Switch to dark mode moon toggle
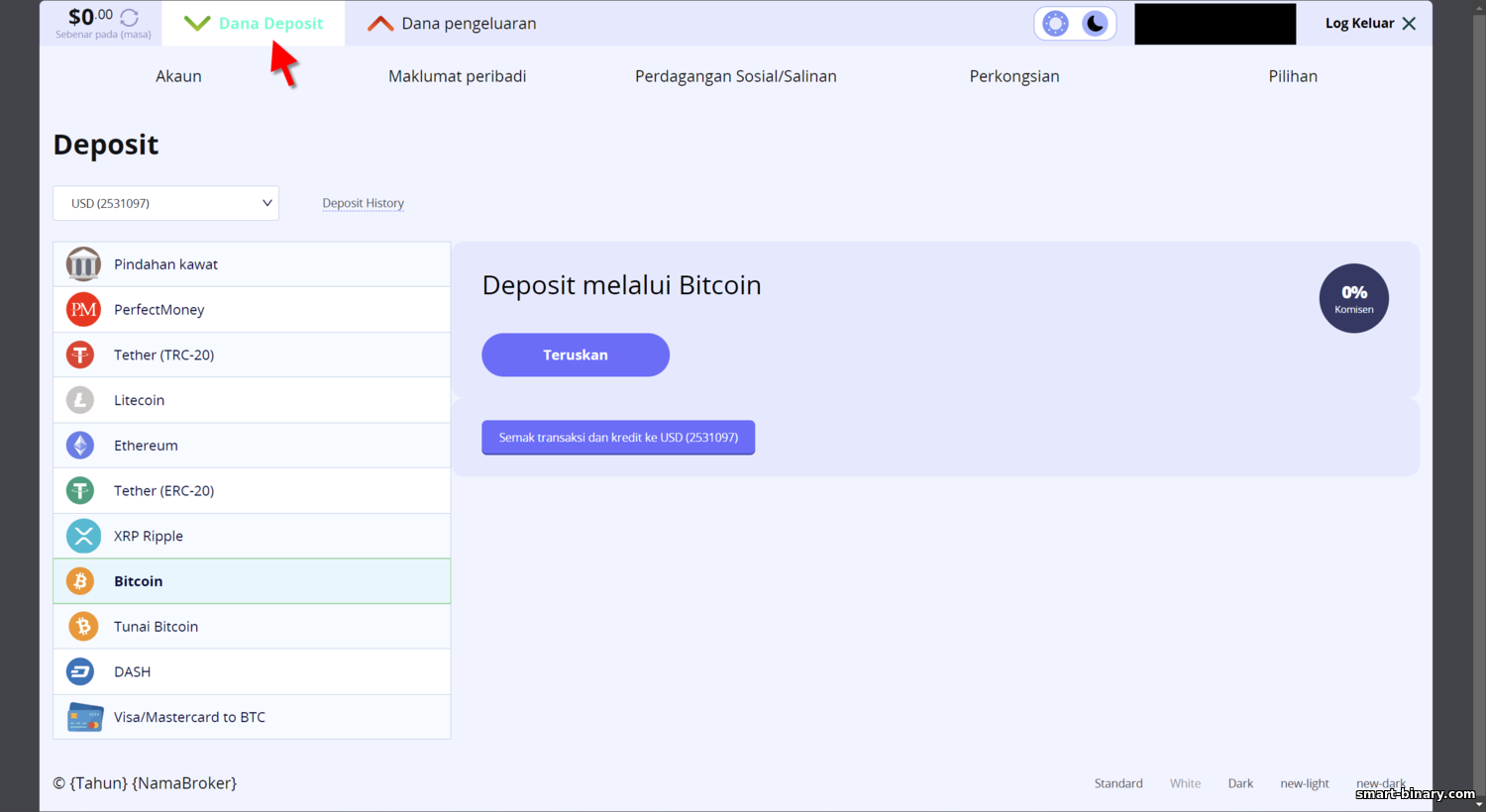Viewport: 1486px width, 812px height. coord(1095,24)
